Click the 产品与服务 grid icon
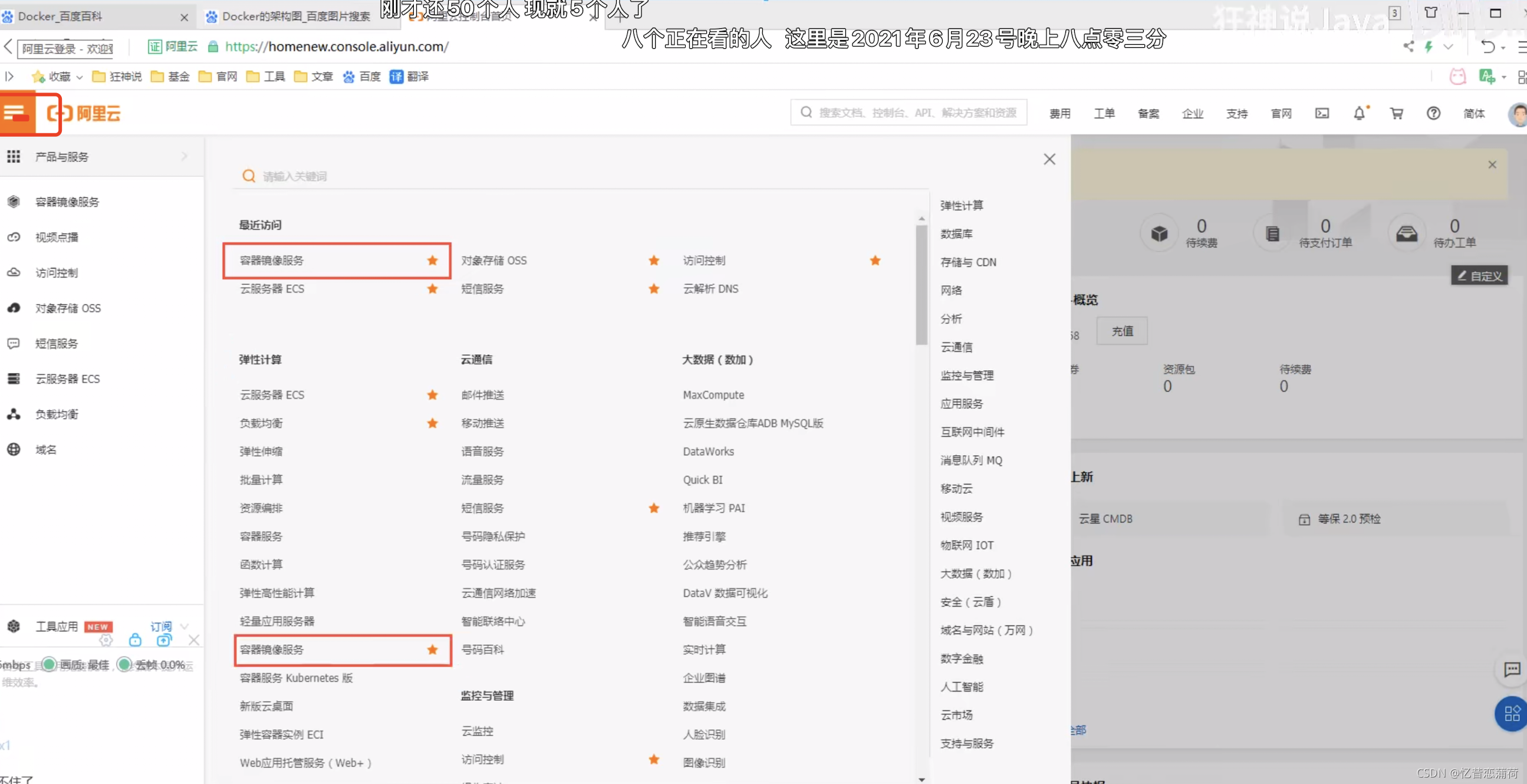Image resolution: width=1527 pixels, height=784 pixels. 14,156
